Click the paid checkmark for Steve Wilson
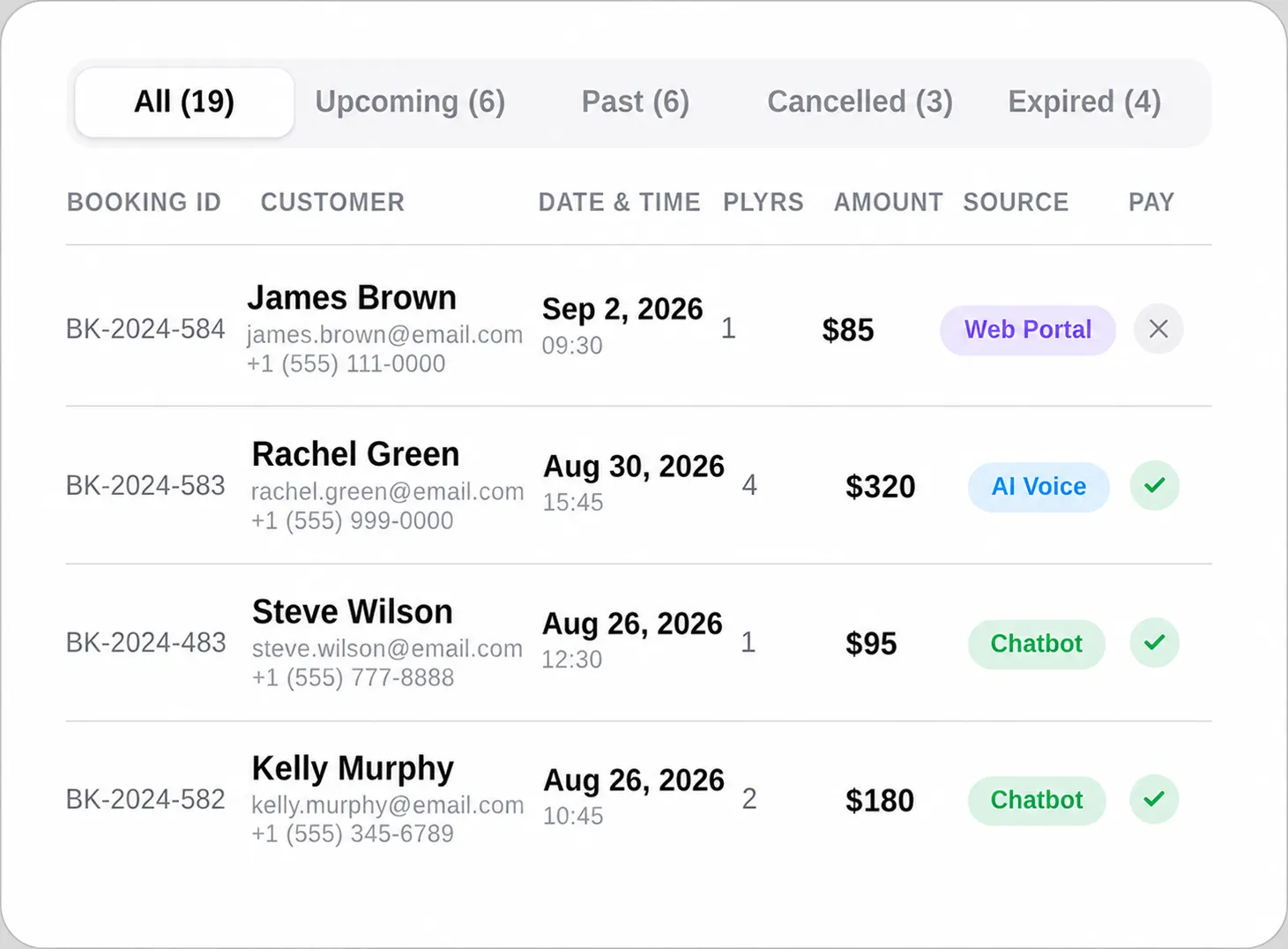The image size is (1288, 949). (1155, 642)
